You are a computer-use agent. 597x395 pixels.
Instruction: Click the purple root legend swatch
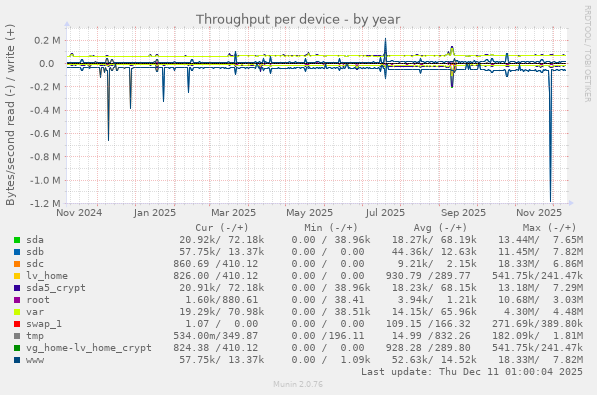point(17,300)
